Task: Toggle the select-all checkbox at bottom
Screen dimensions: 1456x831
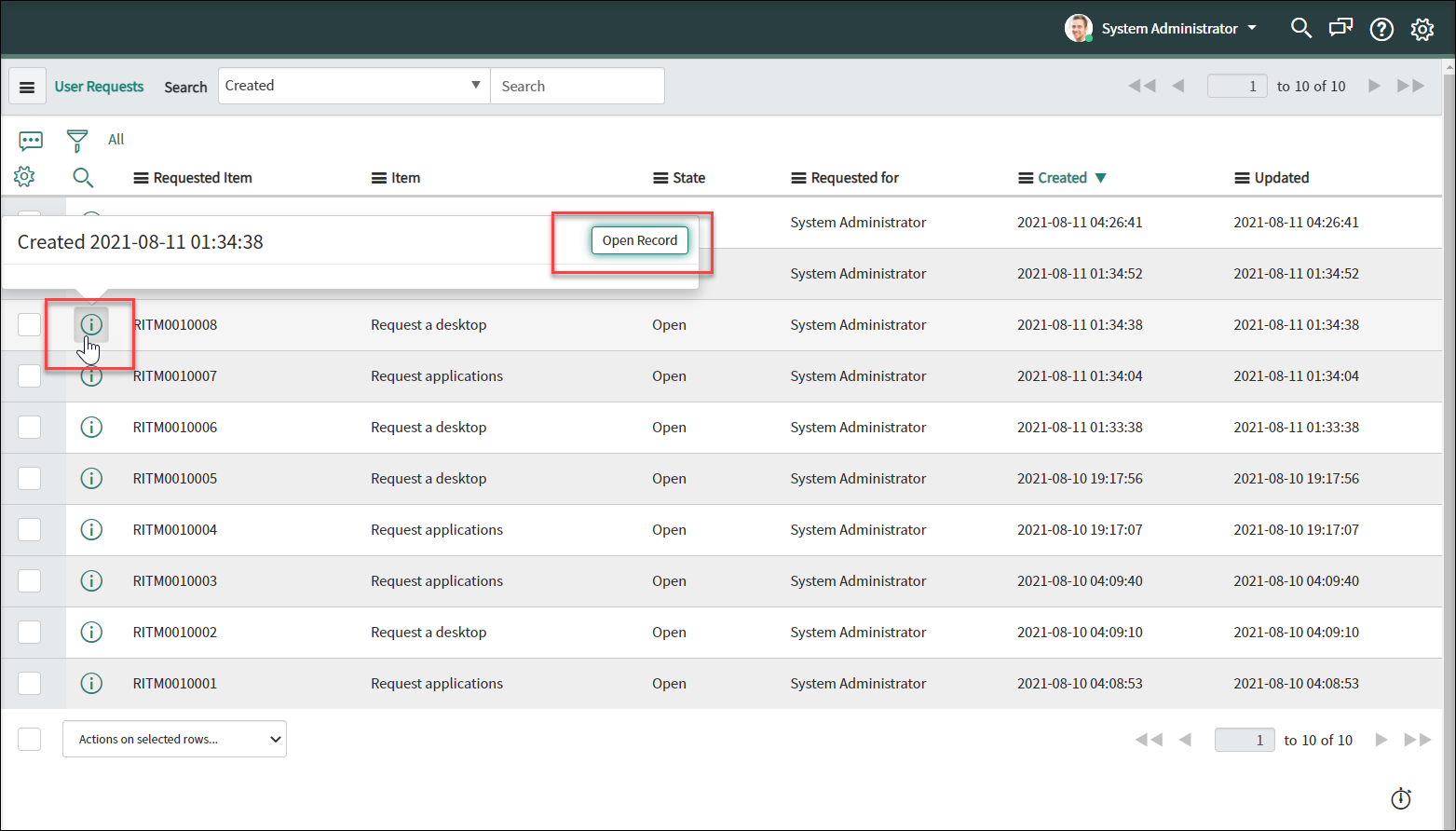Action: [30, 740]
